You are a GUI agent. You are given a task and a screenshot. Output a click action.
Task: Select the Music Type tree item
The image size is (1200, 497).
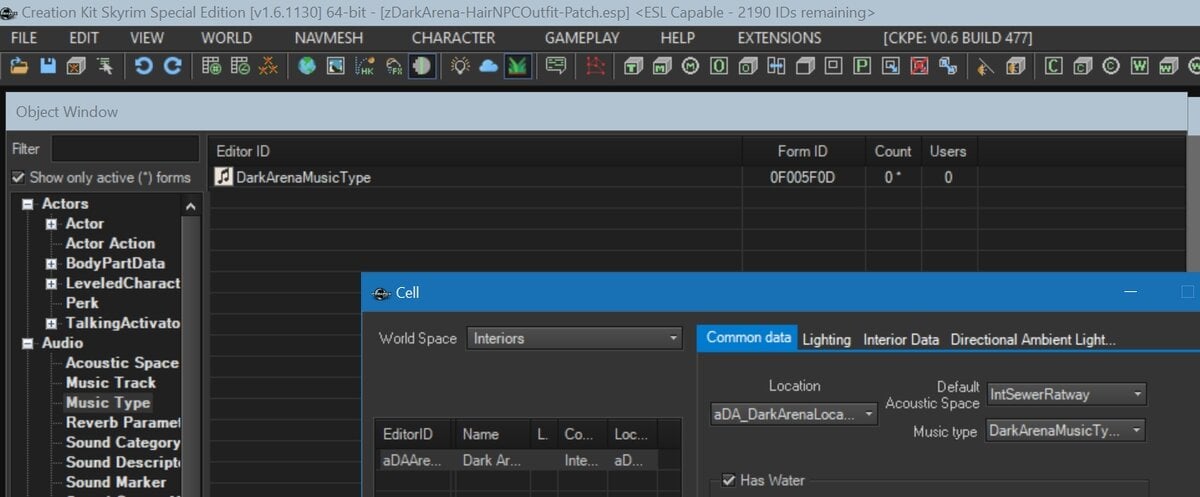(x=108, y=403)
